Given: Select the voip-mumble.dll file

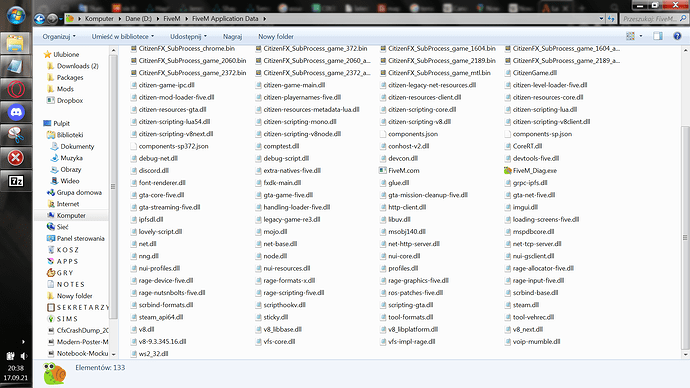Looking at the screenshot, I should pos(536,341).
